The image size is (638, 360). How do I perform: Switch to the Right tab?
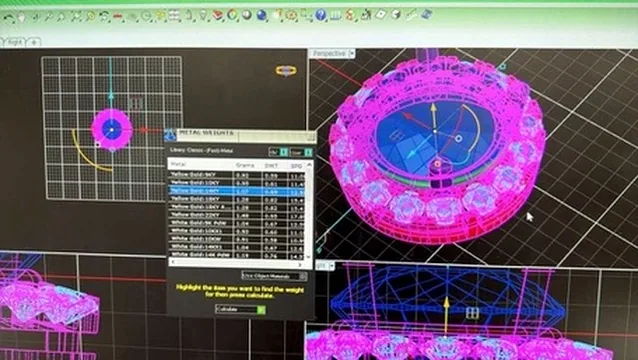14,42
